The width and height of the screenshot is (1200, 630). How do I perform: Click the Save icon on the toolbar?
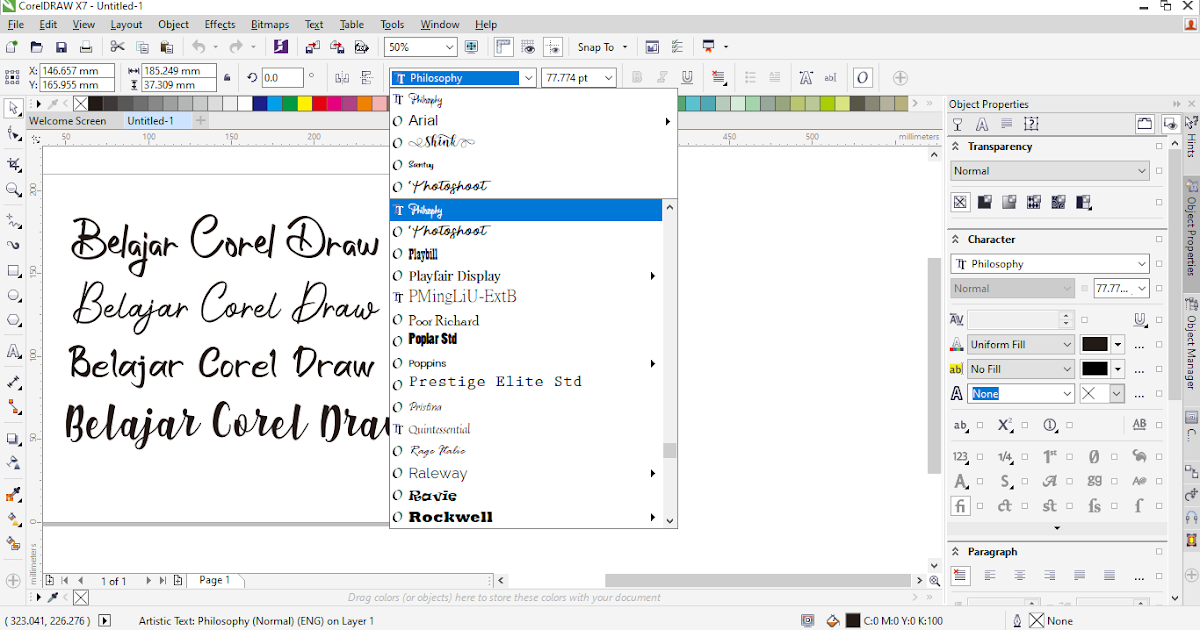click(x=62, y=46)
